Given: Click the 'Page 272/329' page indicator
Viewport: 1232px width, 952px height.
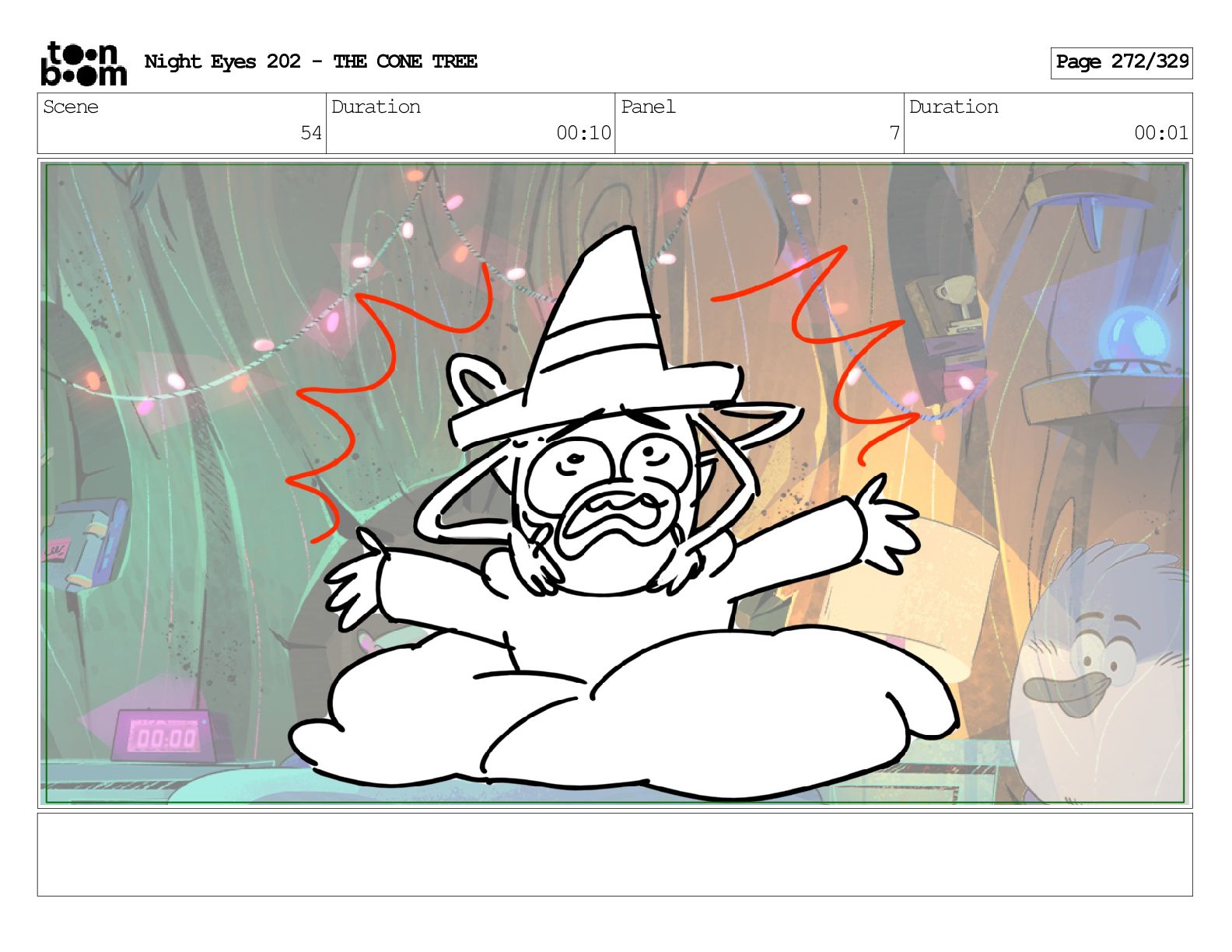Looking at the screenshot, I should click(x=1122, y=62).
